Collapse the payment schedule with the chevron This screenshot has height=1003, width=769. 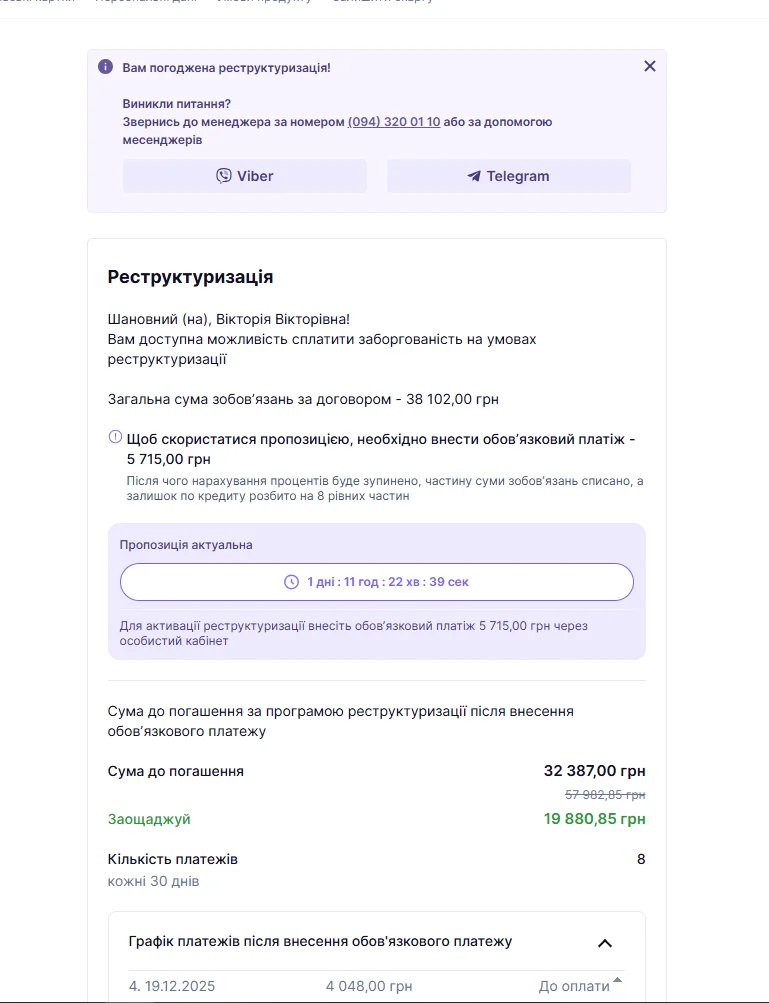click(604, 943)
